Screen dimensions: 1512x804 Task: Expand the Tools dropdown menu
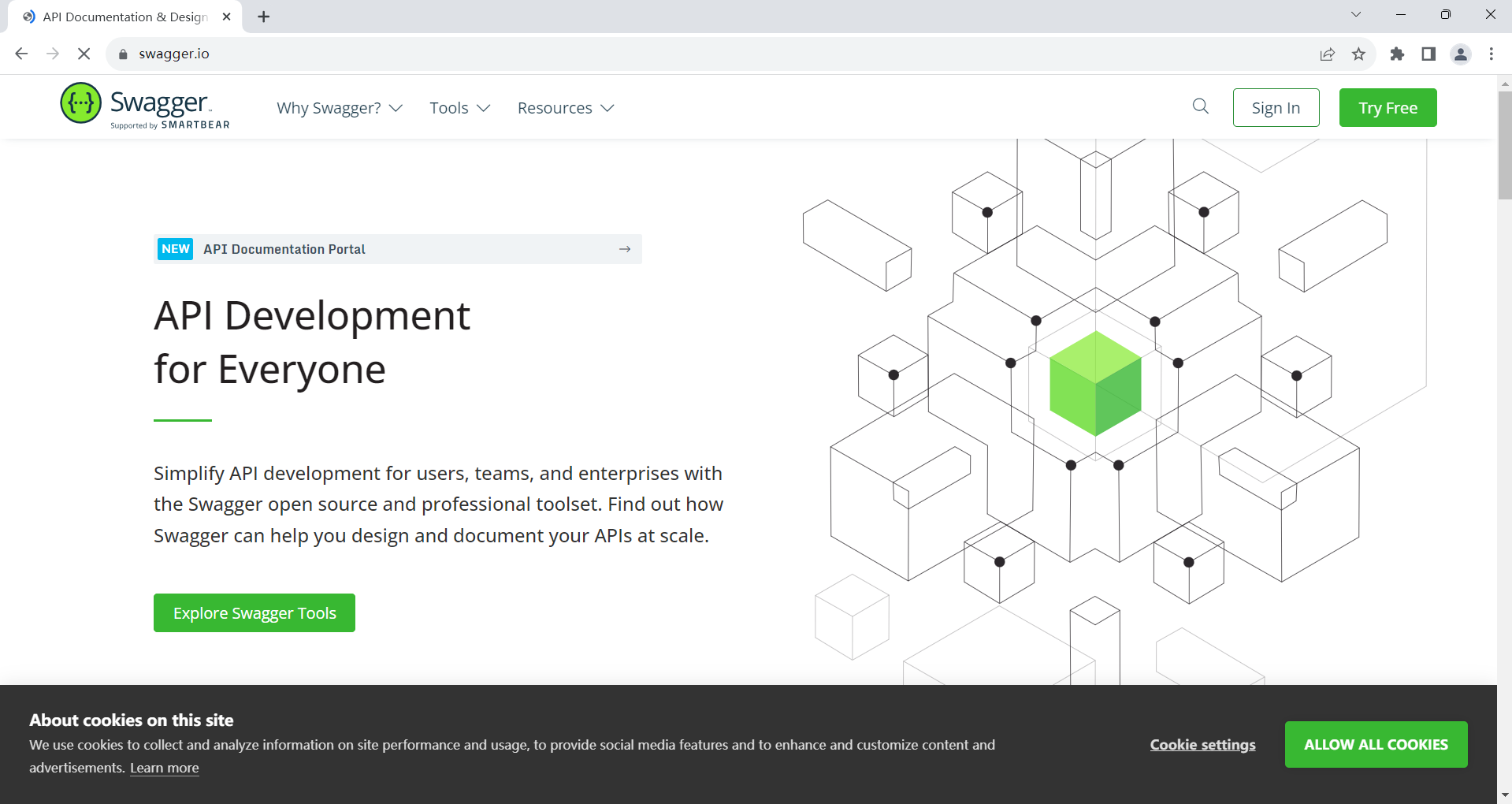(x=460, y=108)
